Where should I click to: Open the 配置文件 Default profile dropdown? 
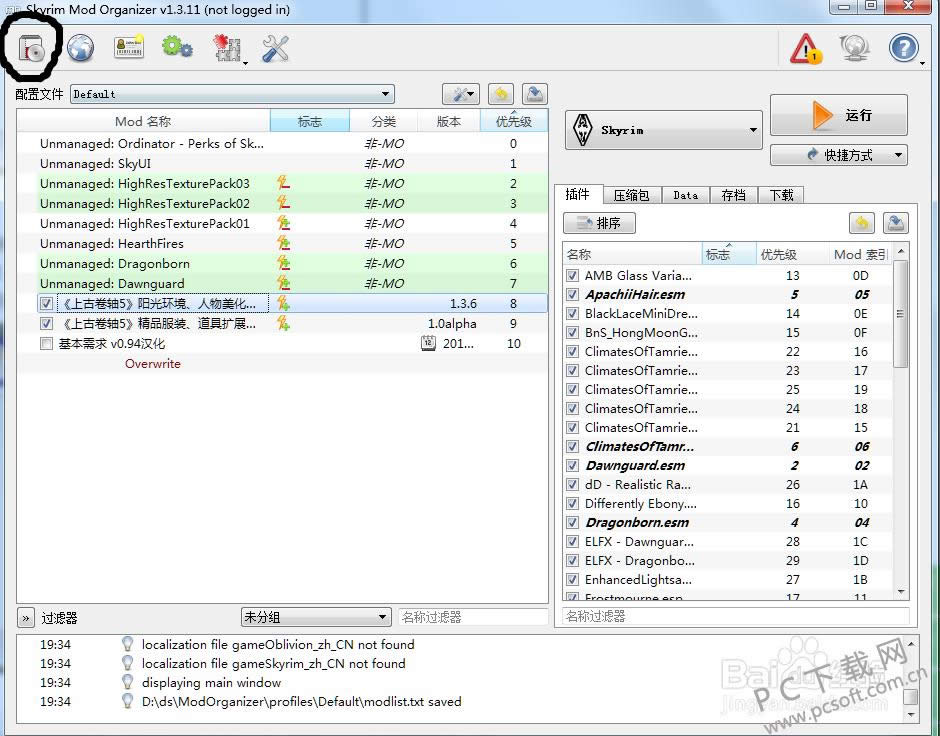point(232,94)
